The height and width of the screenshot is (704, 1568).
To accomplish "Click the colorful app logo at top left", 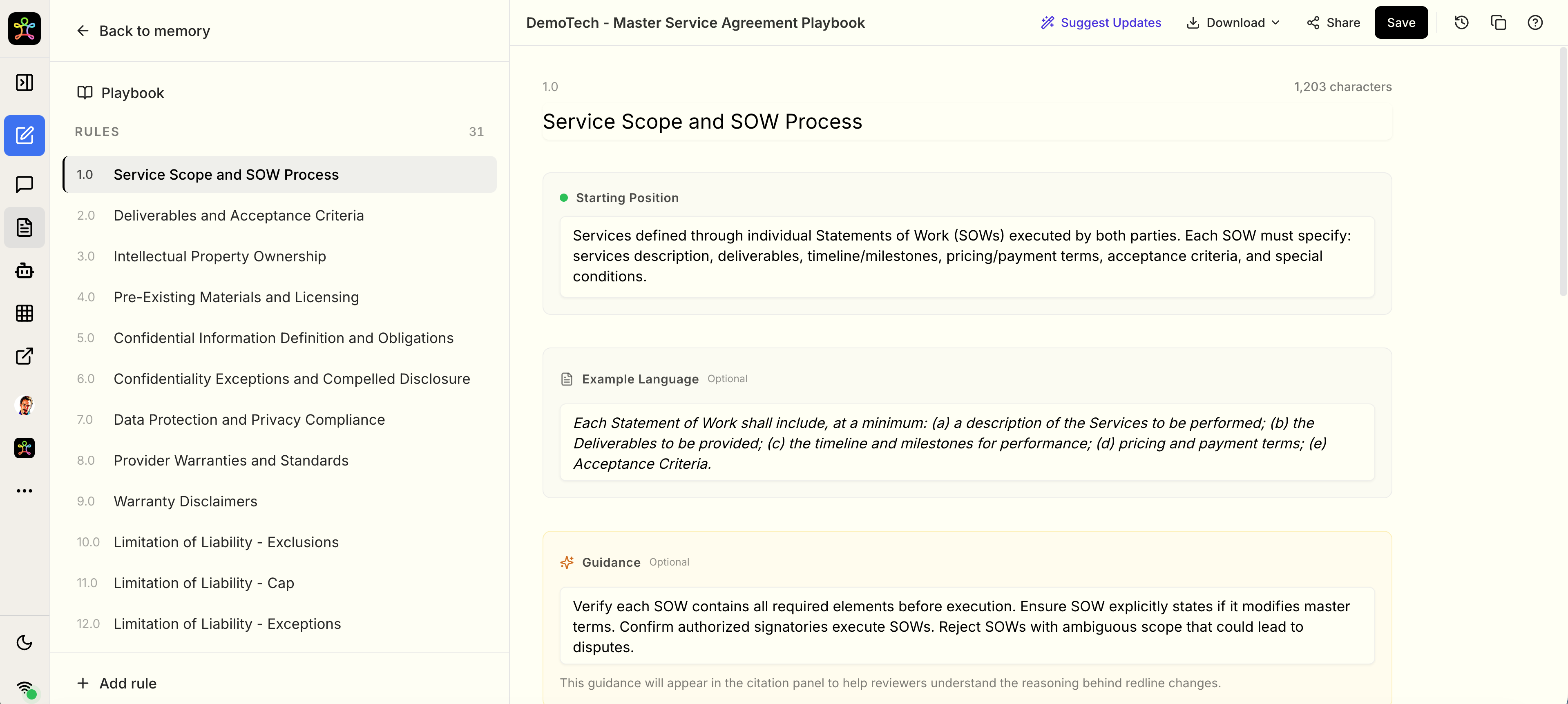I will [25, 29].
